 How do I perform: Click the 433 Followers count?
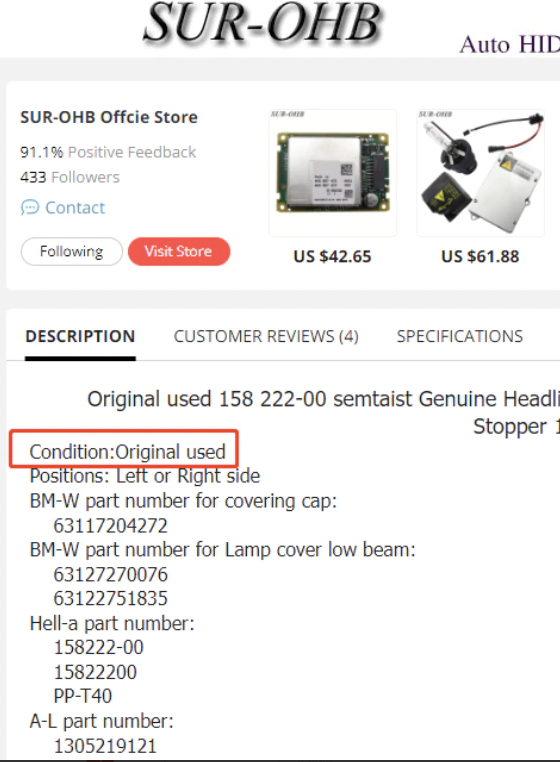coord(70,177)
